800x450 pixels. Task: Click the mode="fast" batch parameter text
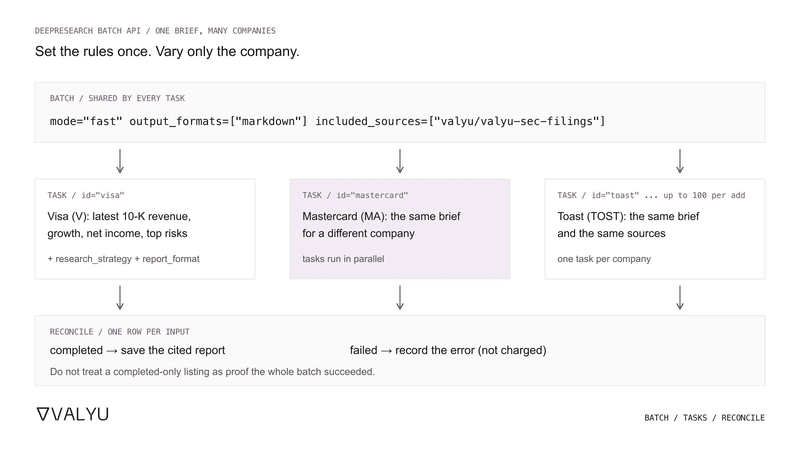click(86, 121)
